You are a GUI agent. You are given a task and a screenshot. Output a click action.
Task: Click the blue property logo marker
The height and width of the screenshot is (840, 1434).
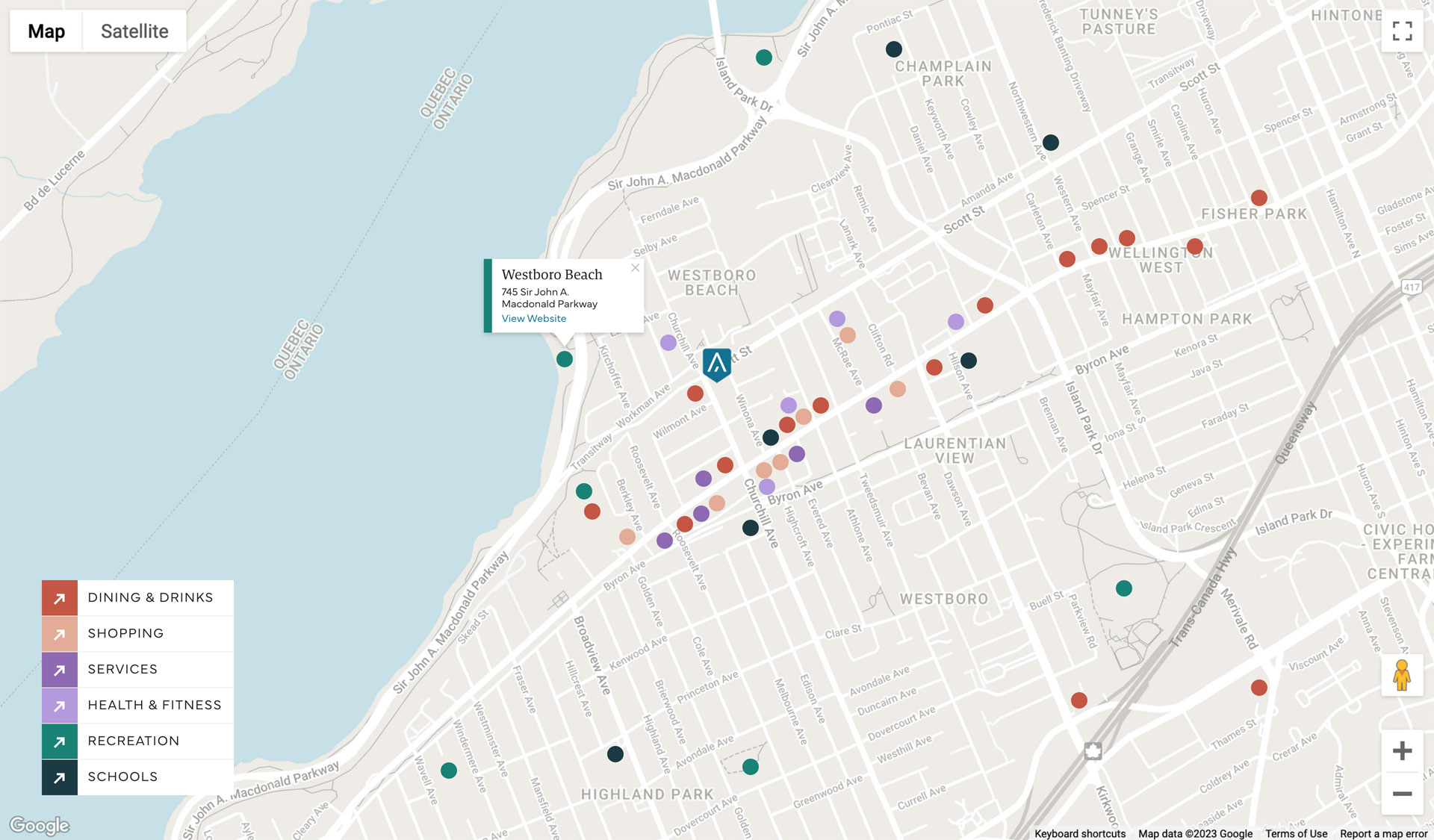point(717,364)
